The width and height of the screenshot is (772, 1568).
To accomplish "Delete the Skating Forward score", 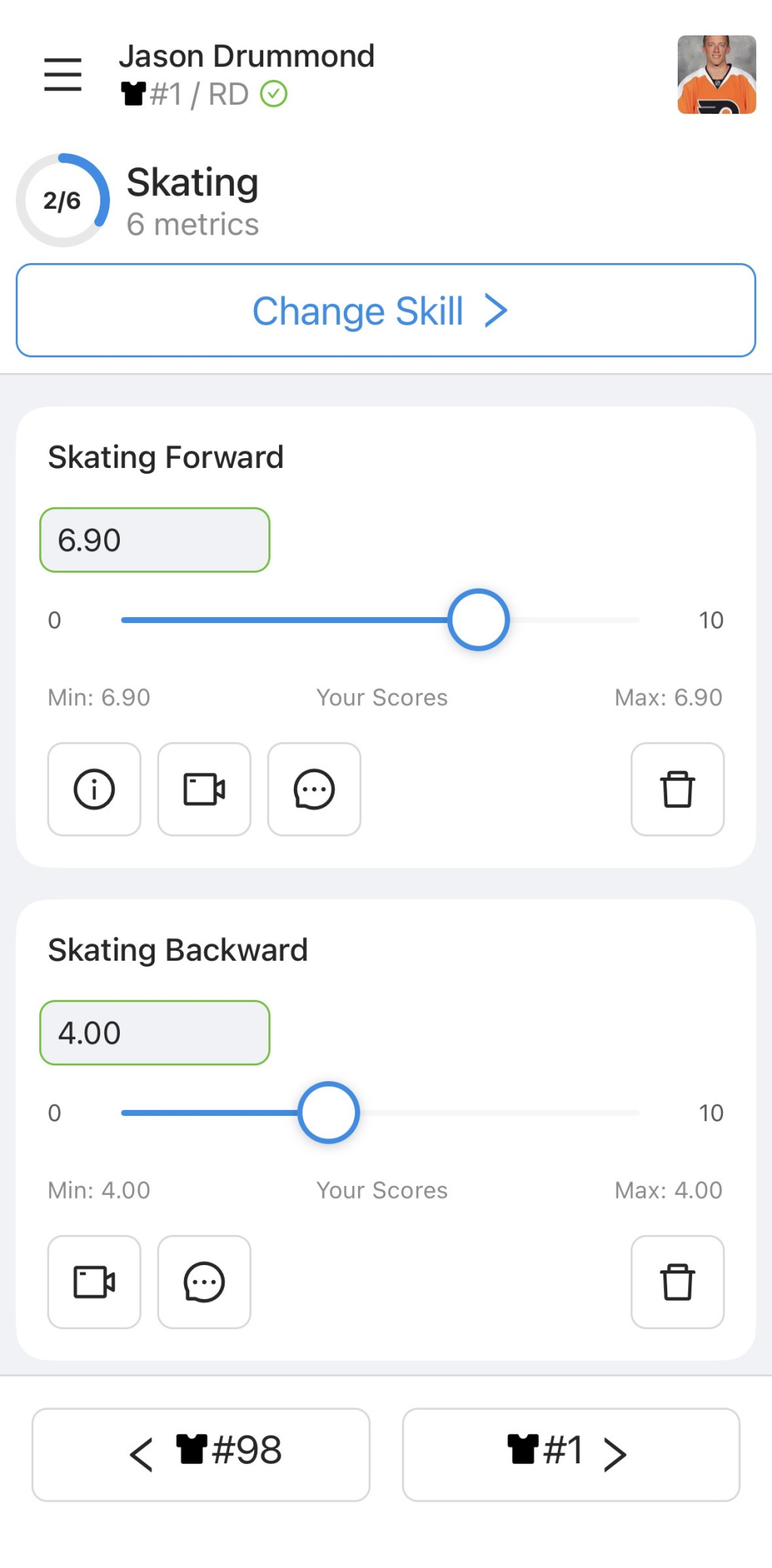I will point(677,789).
